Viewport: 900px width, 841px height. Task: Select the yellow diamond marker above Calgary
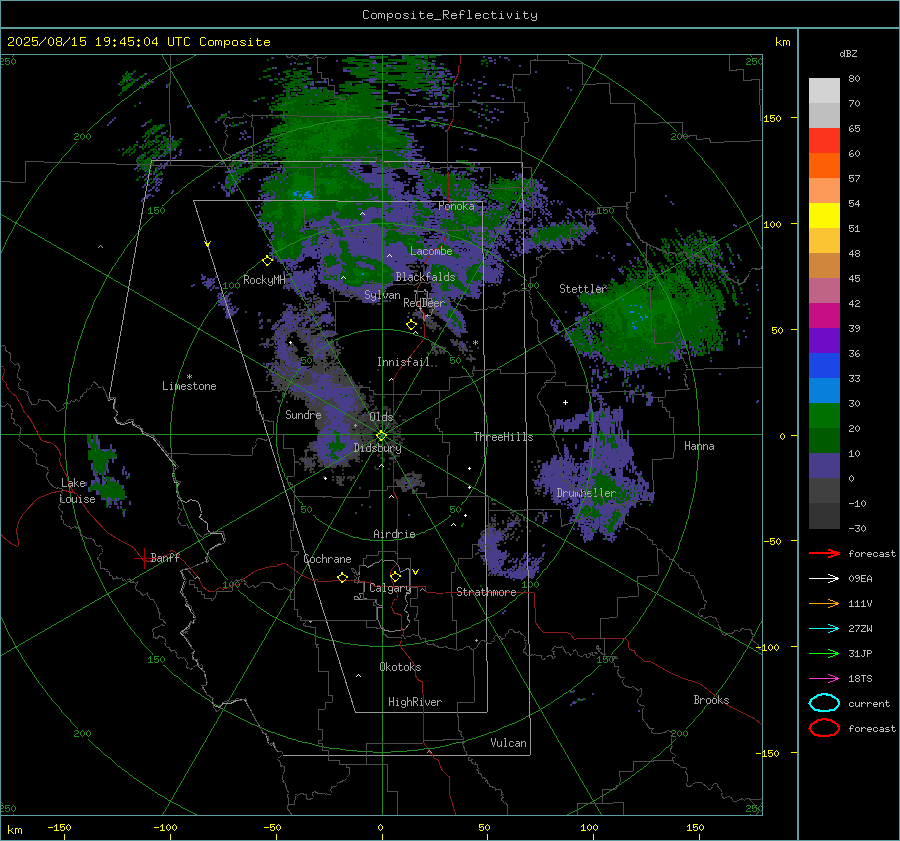(x=395, y=576)
